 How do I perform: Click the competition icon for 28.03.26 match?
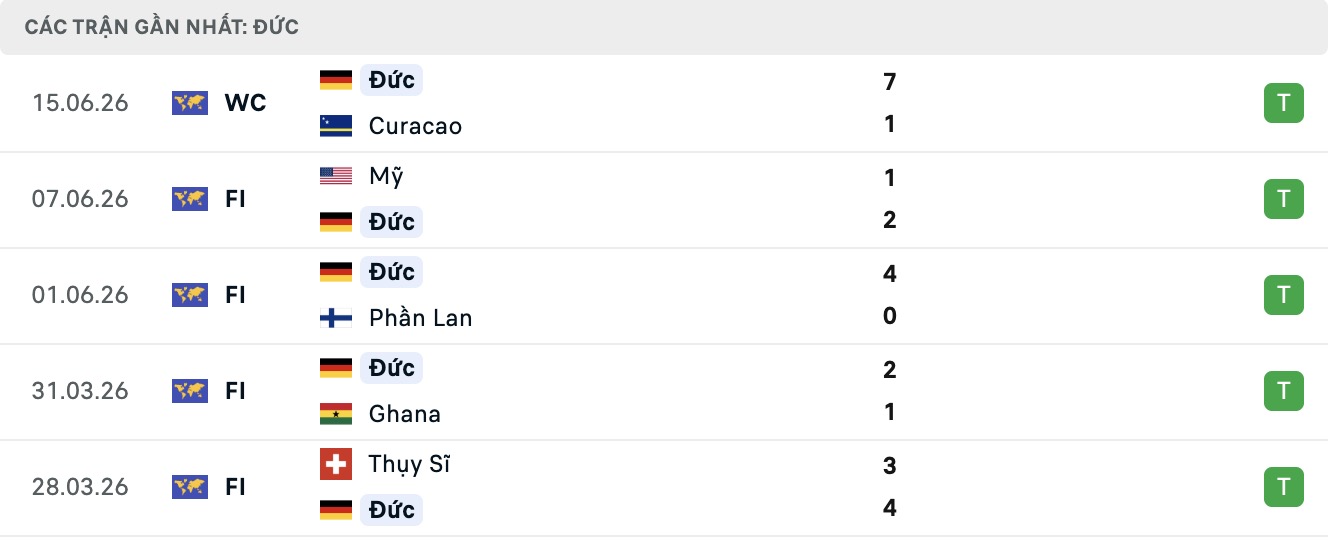[x=190, y=487]
